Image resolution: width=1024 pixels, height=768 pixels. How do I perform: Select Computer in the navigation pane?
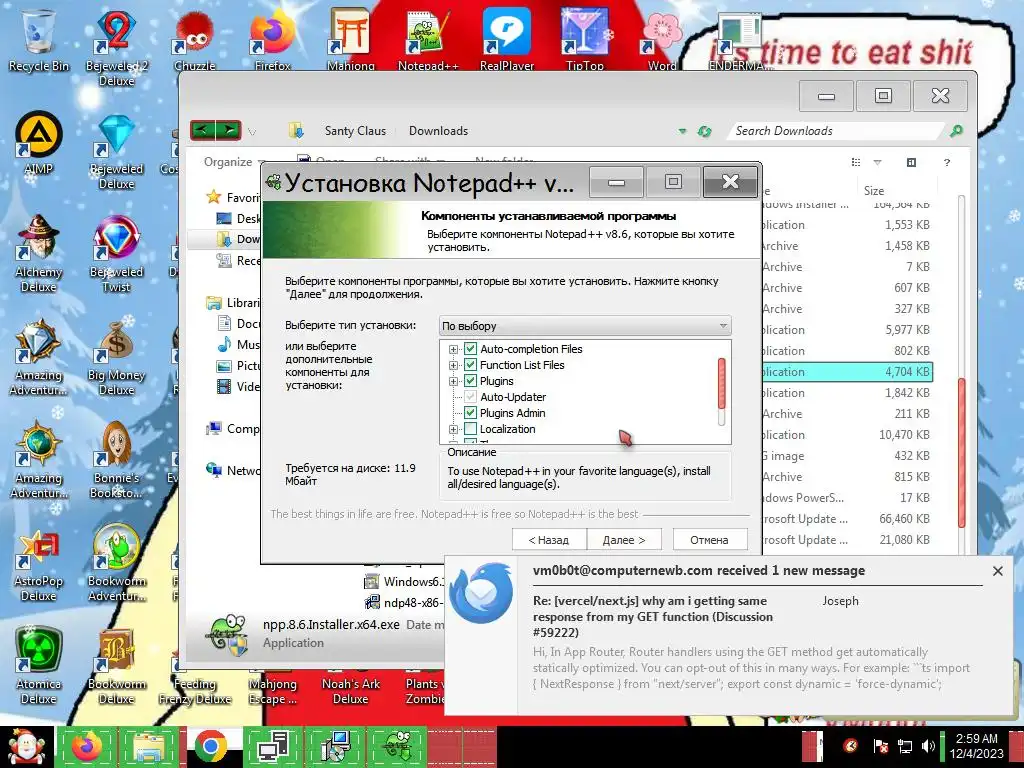click(234, 428)
